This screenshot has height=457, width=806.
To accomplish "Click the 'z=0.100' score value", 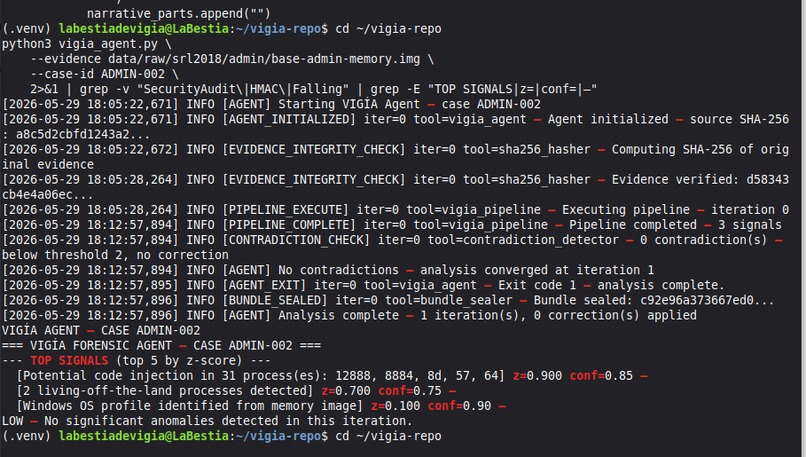I will tap(395, 406).
